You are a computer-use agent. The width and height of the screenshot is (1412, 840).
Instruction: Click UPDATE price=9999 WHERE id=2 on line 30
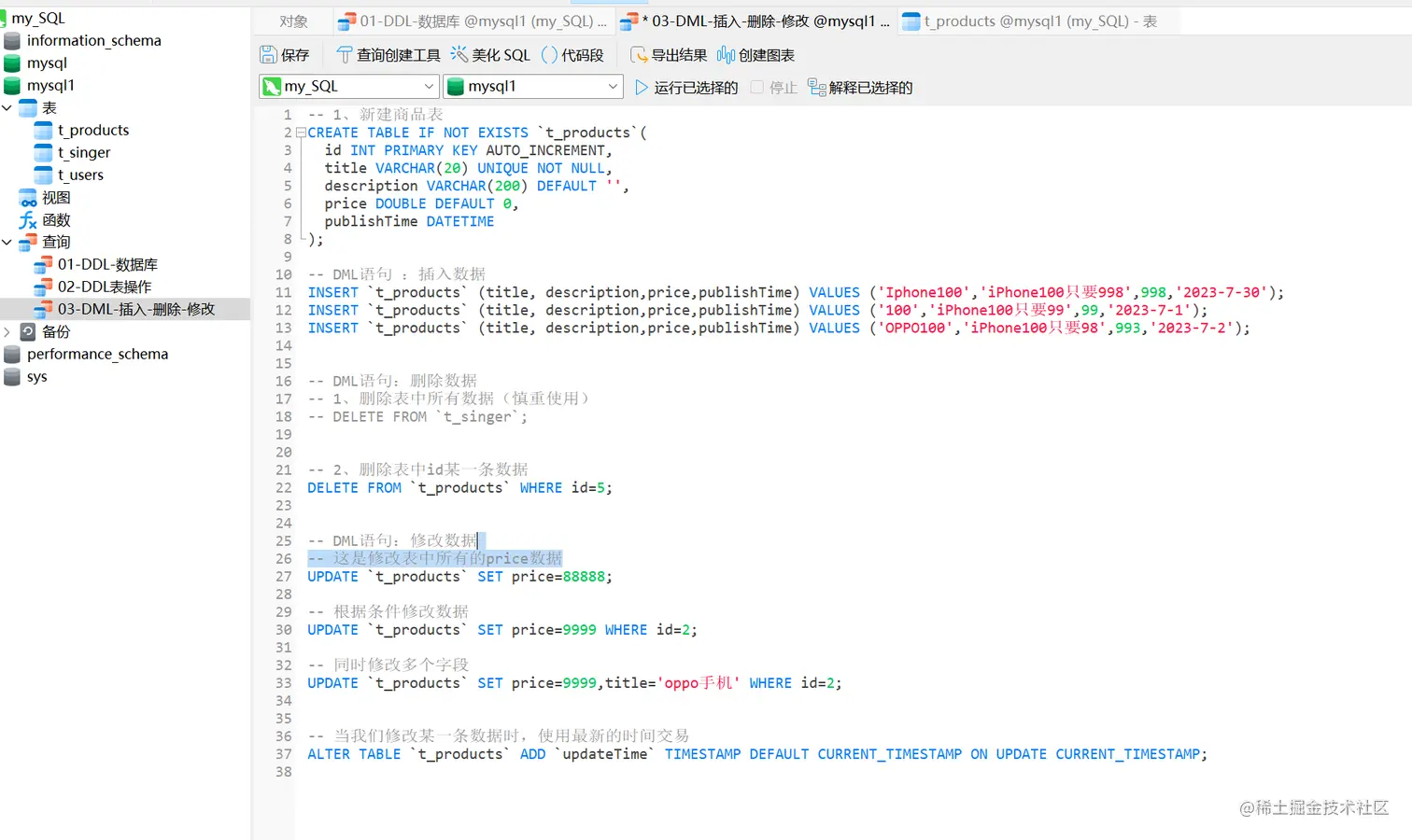(x=501, y=629)
